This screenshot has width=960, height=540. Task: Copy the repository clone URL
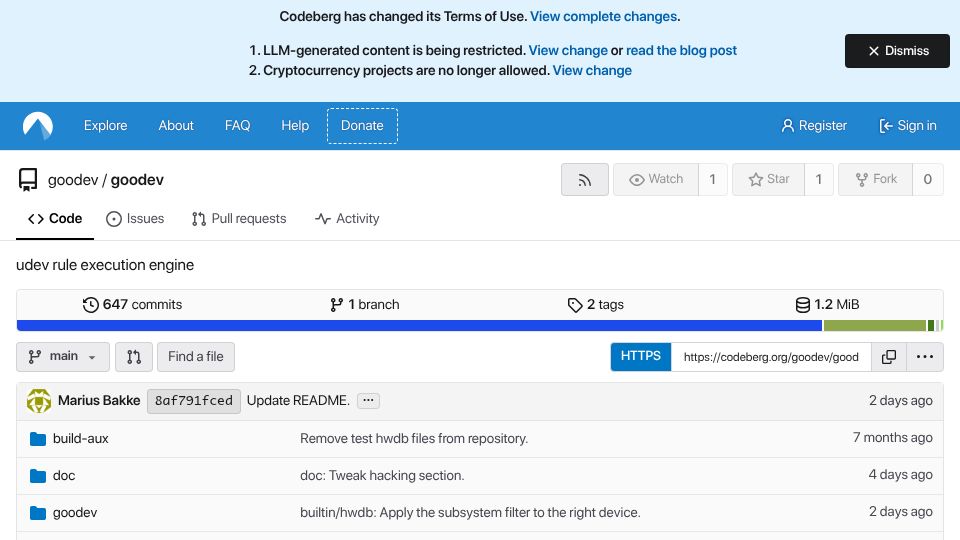point(889,357)
